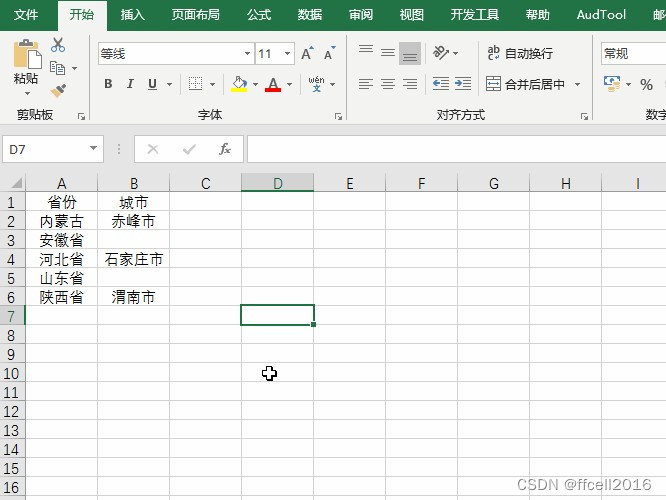Apply cell borders icon
The height and width of the screenshot is (500, 666).
coord(195,84)
